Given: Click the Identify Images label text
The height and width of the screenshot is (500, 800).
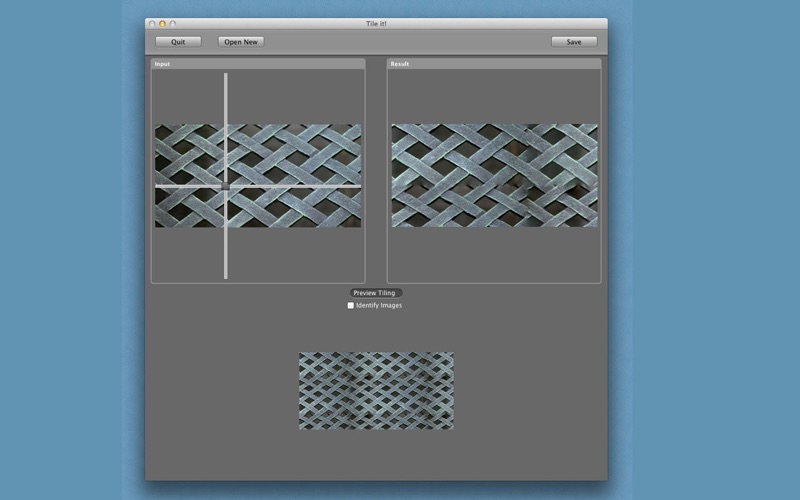Looking at the screenshot, I should point(379,305).
